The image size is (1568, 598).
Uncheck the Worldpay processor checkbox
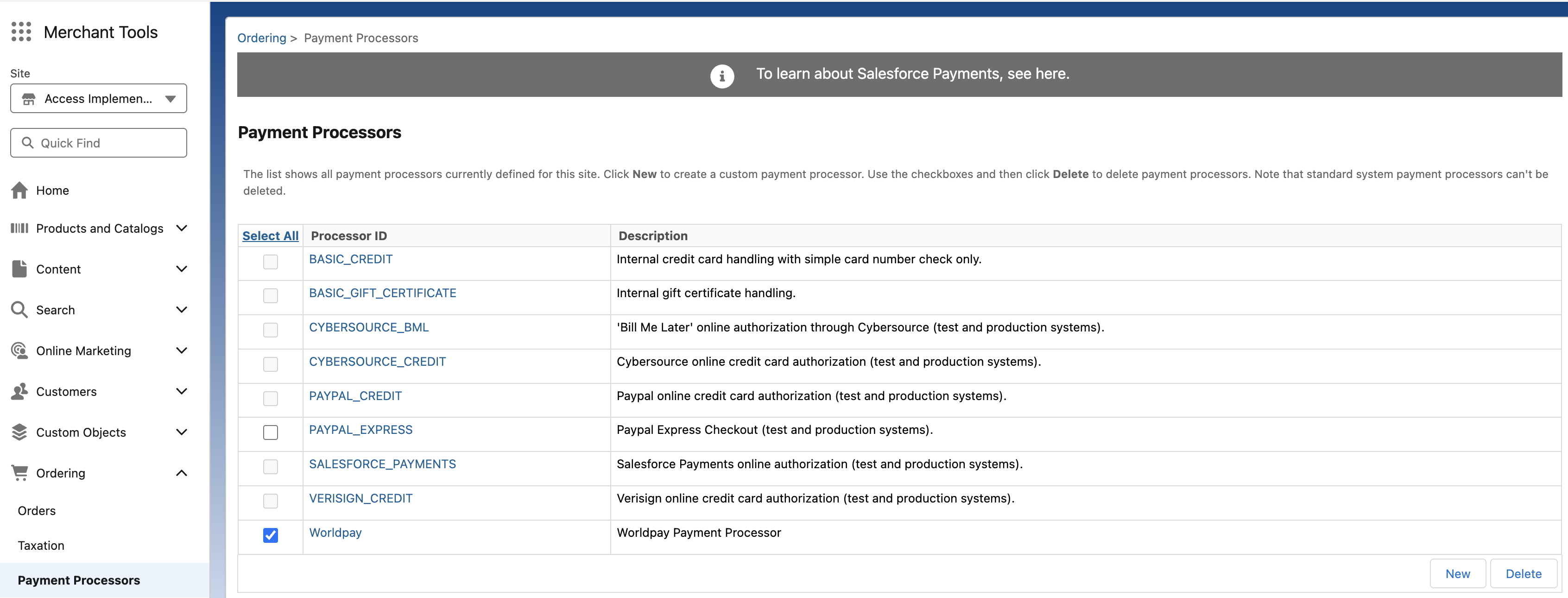(x=270, y=535)
